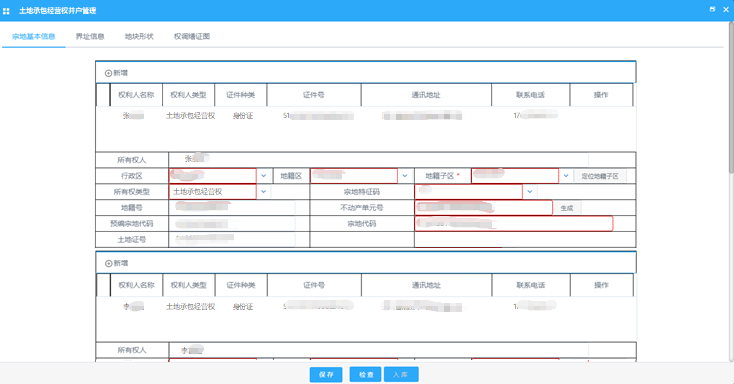Click the plus icon above 张's owner table

(x=108, y=73)
